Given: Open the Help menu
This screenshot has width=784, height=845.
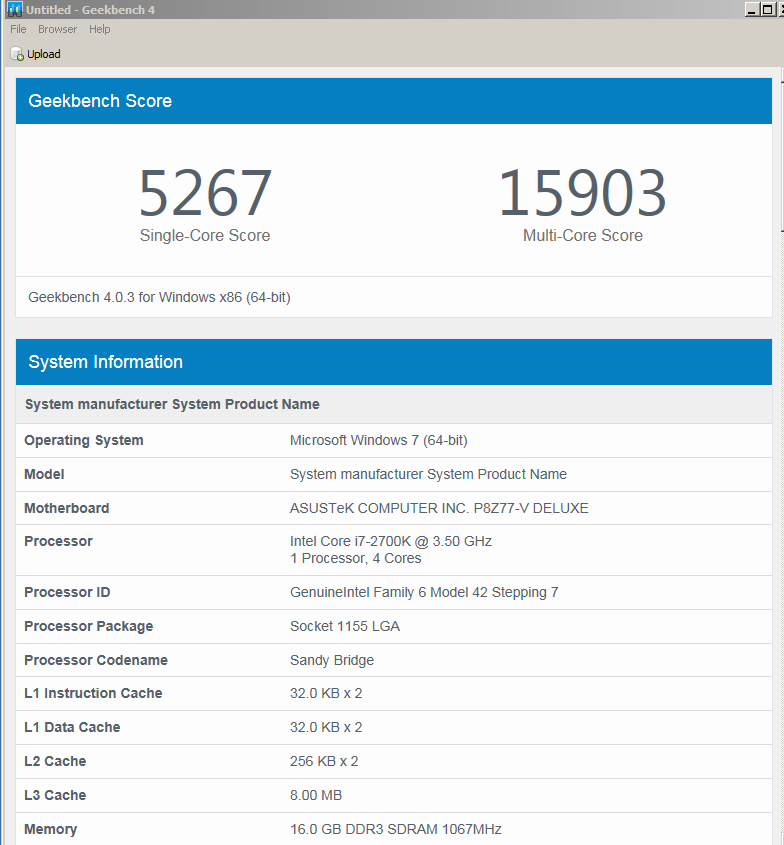Looking at the screenshot, I should click(100, 29).
